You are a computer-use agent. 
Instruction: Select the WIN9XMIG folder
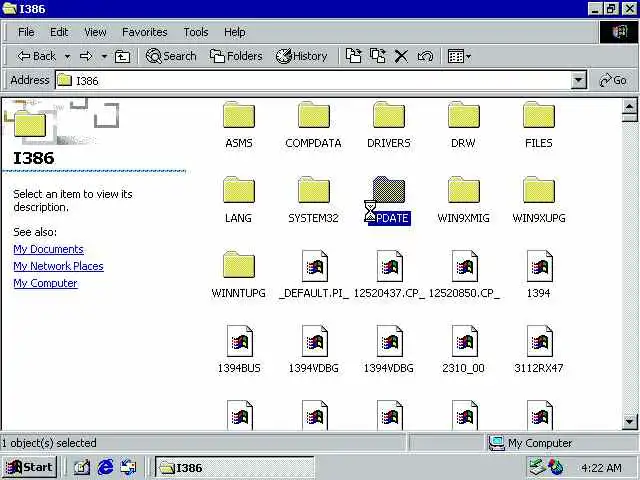tap(463, 200)
